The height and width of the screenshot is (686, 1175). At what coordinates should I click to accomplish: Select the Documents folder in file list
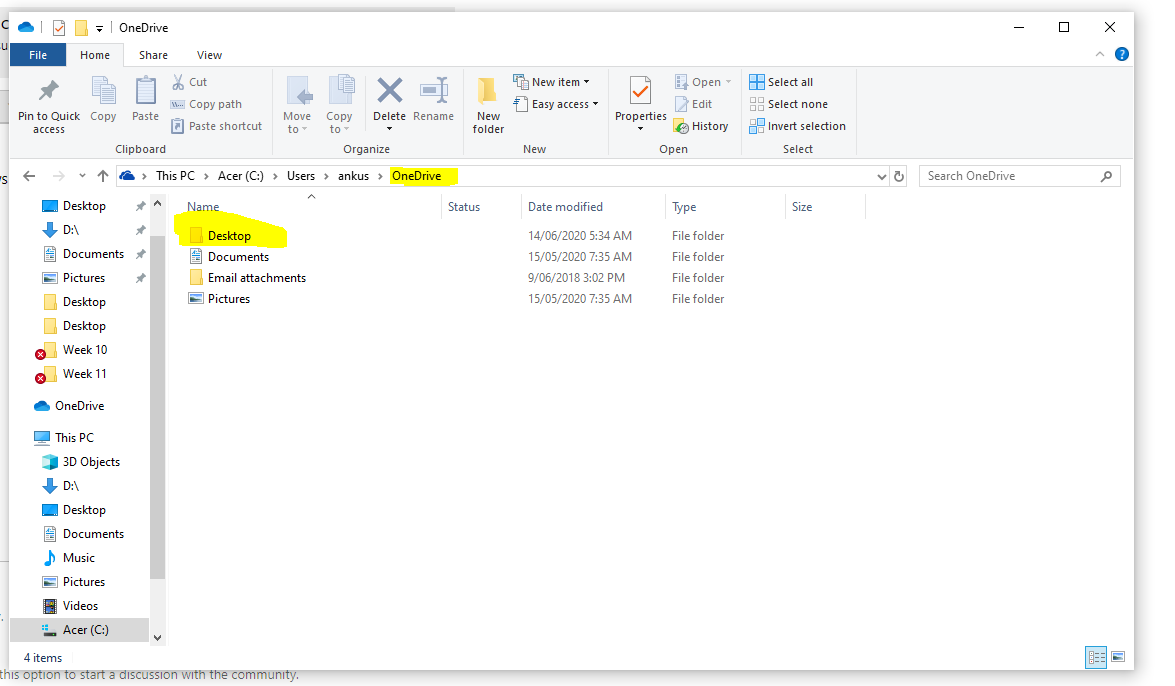pos(238,256)
